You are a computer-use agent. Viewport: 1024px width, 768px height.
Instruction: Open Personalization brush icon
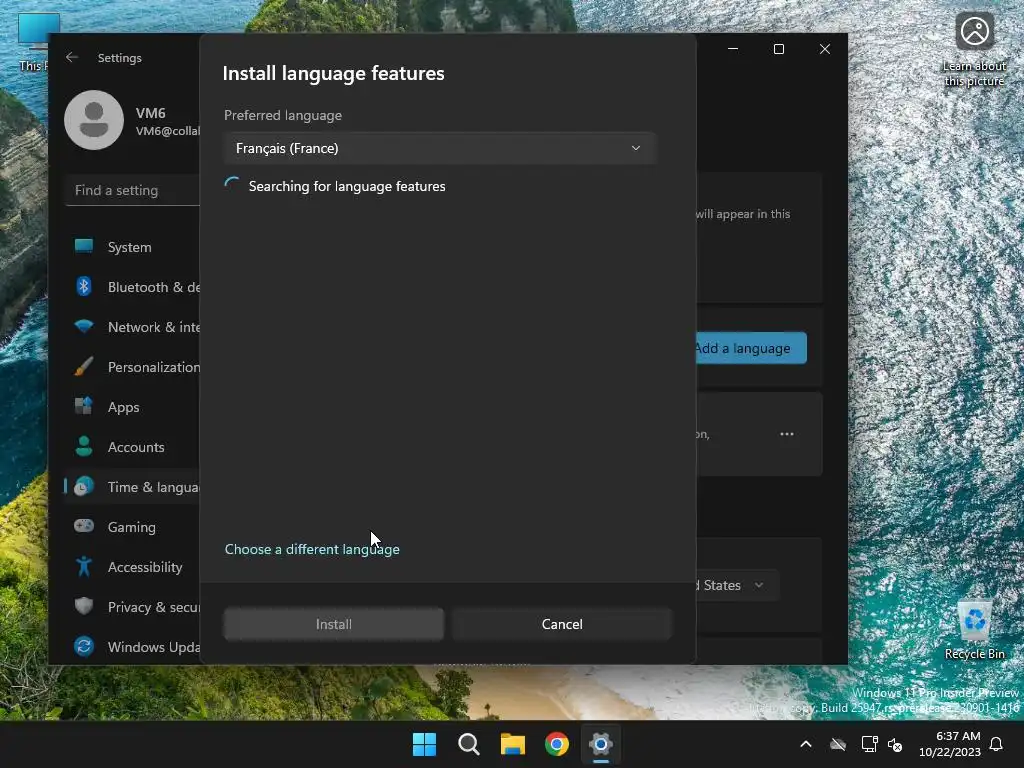tap(84, 367)
